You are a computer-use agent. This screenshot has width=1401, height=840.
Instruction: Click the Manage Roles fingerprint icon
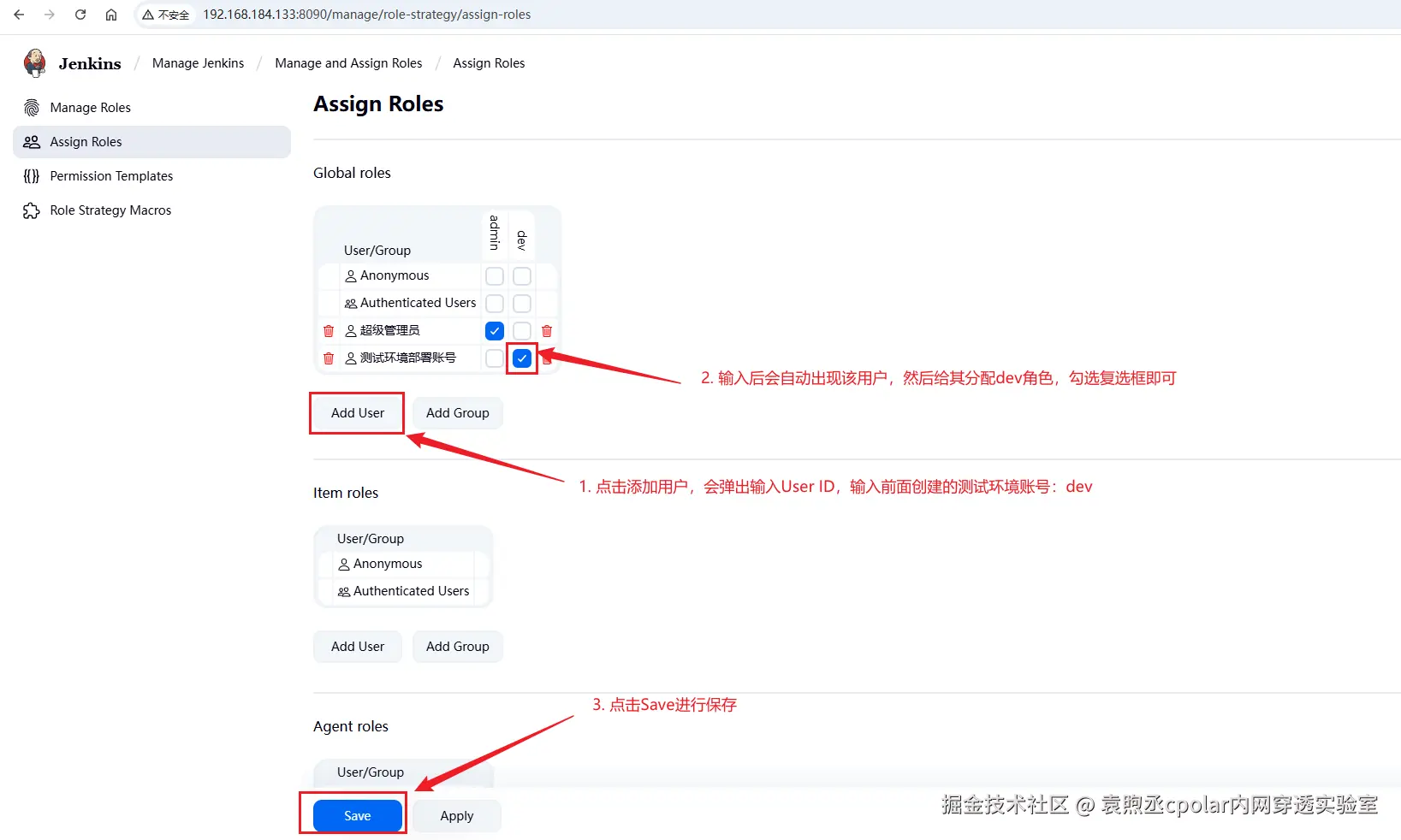[x=32, y=108]
